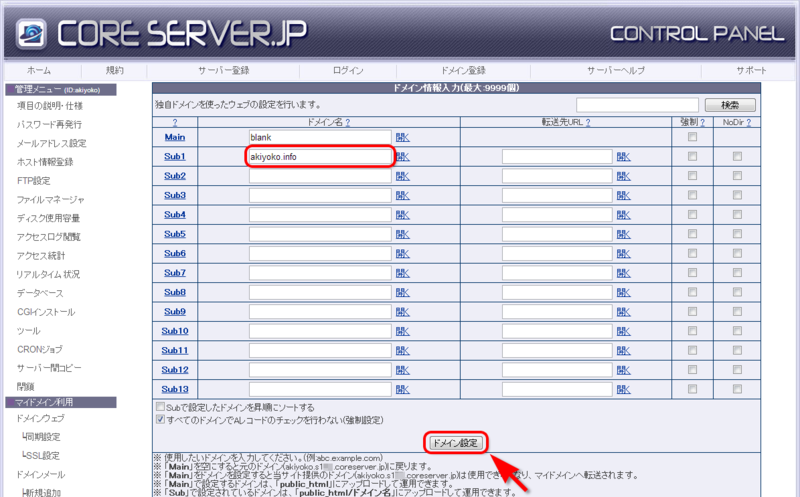Click the ドメイン設定 submit button
The image size is (800, 497).
455,443
